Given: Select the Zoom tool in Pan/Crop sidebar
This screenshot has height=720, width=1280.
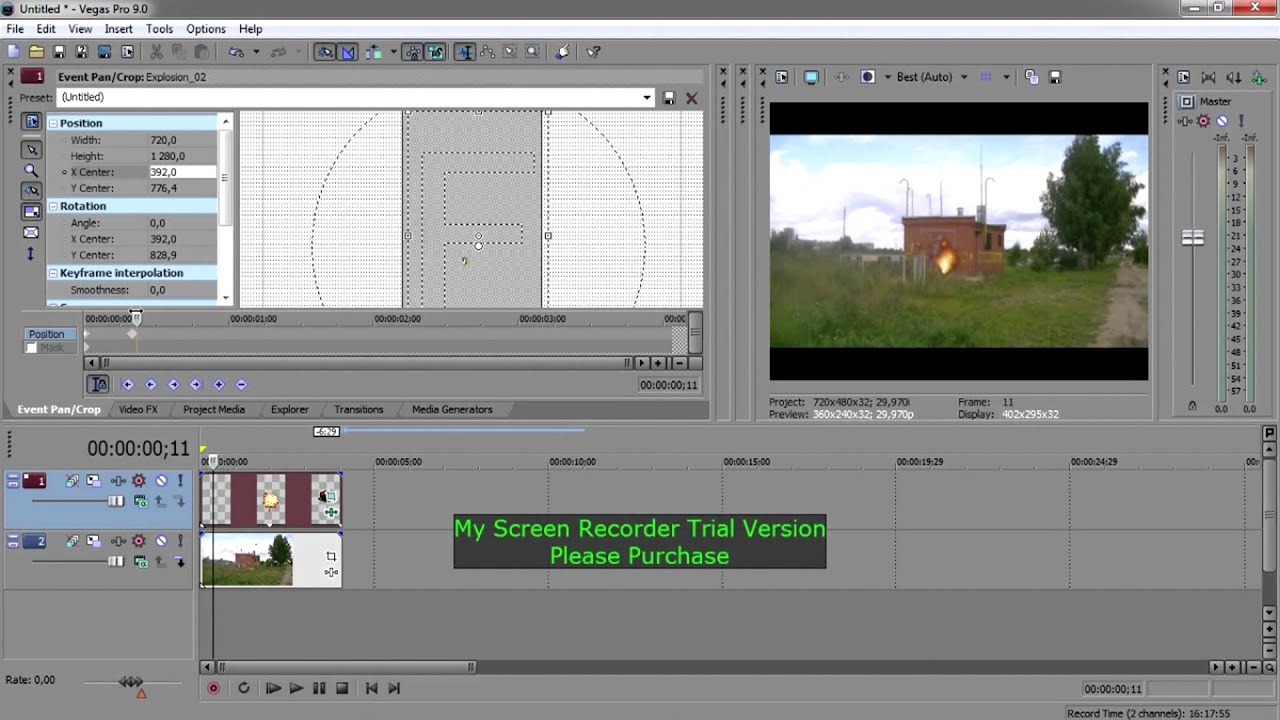Looking at the screenshot, I should coord(31,171).
